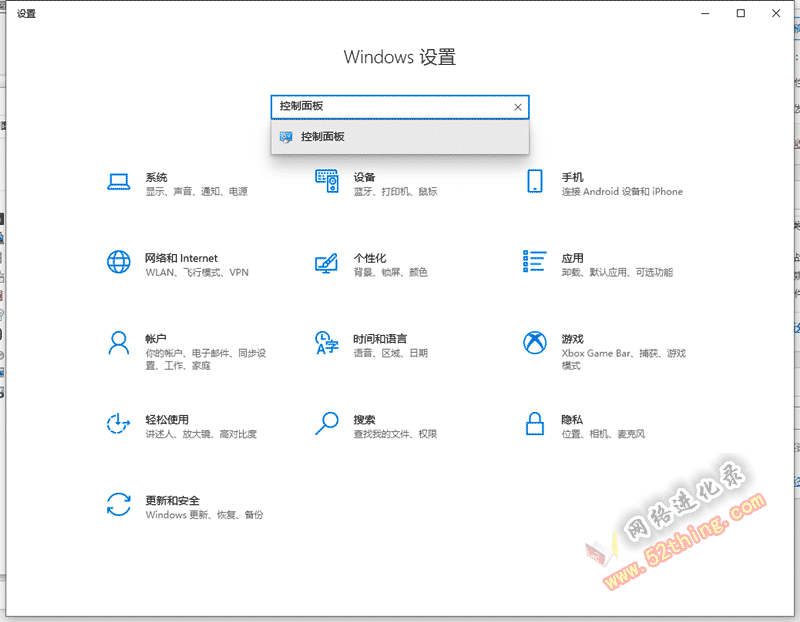Open the 应用 list icon
This screenshot has width=800, height=622.
tap(535, 261)
